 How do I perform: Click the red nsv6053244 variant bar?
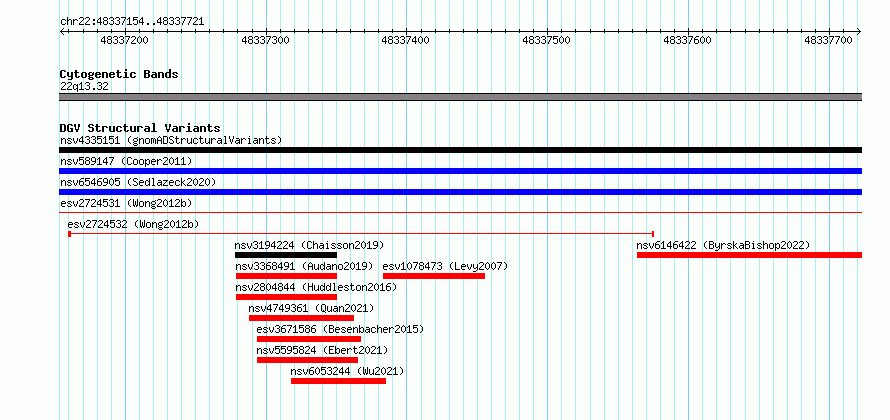(339, 381)
